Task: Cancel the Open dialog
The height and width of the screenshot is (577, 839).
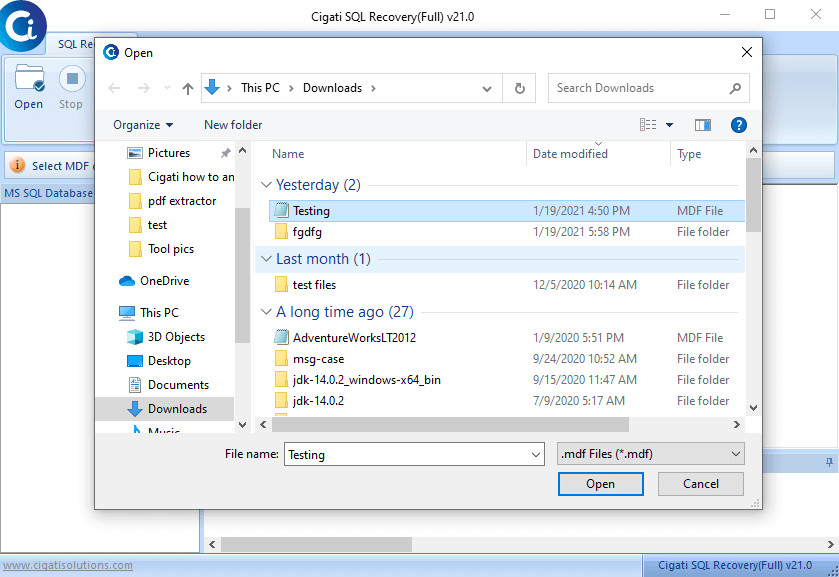Action: tap(700, 484)
